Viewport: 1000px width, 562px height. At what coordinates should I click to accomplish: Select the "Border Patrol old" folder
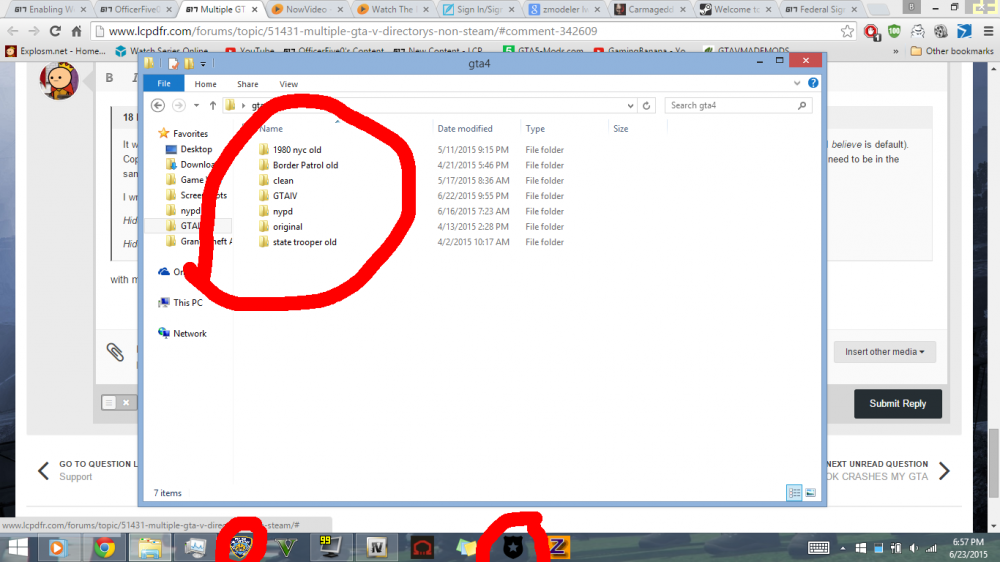tap(305, 165)
